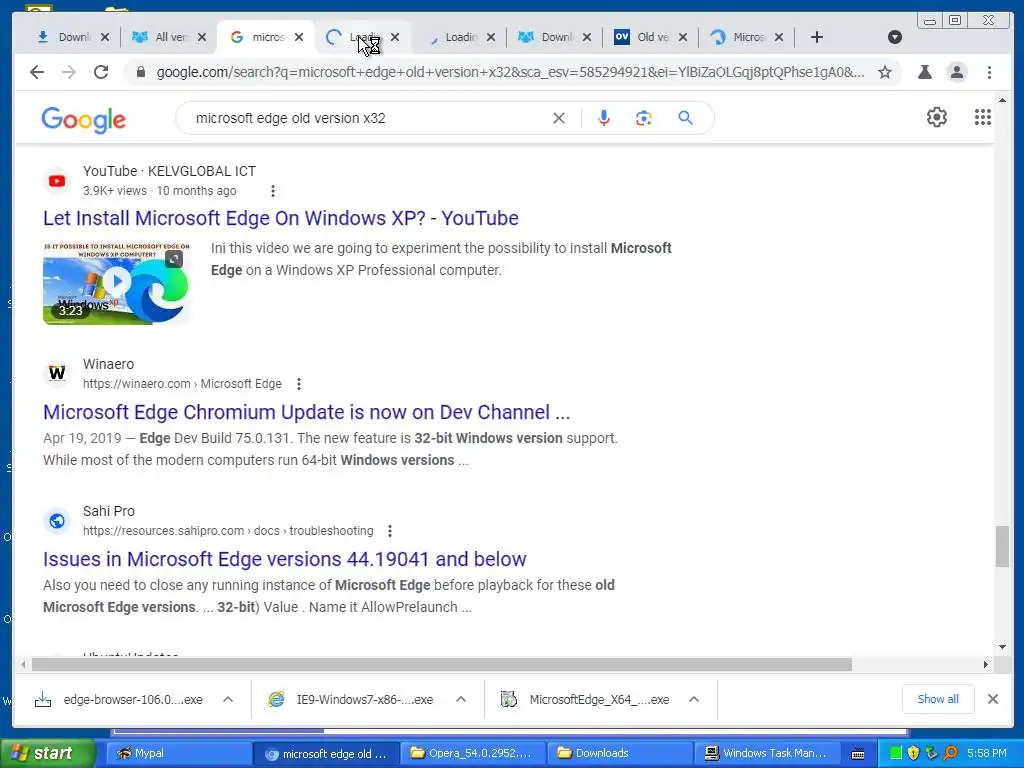The image size is (1024, 768).
Task: Open the Opera_54.0.2952 folder taskbar button
Action: pyautogui.click(x=472, y=753)
